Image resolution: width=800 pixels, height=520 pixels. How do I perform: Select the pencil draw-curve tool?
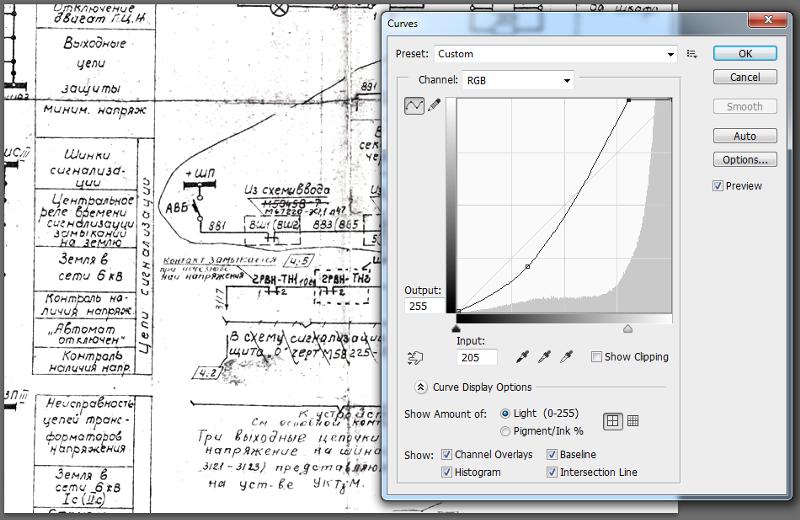434,106
